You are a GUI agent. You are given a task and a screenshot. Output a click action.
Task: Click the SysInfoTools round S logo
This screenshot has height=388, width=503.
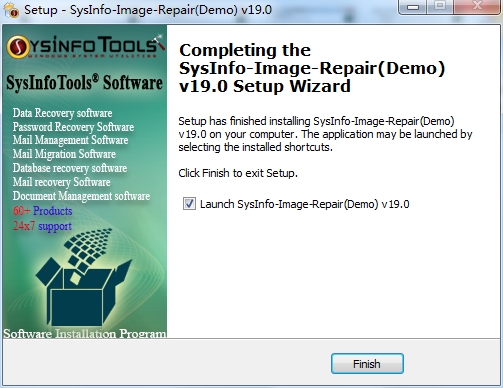[18, 47]
